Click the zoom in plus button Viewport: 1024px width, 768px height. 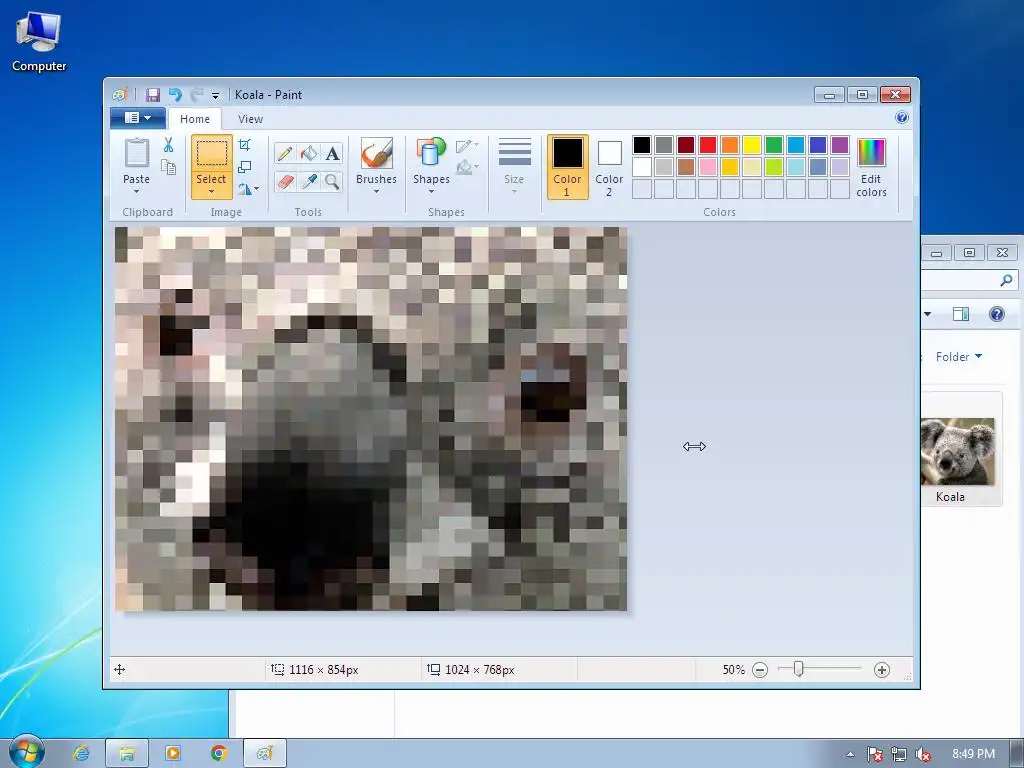(882, 670)
